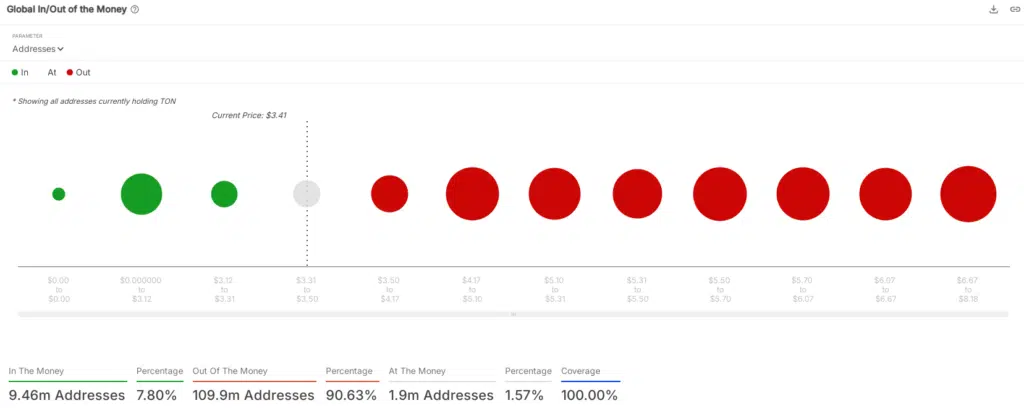The height and width of the screenshot is (408, 1024).
Task: Click the note about addresses holding TON
Action: pos(94,101)
